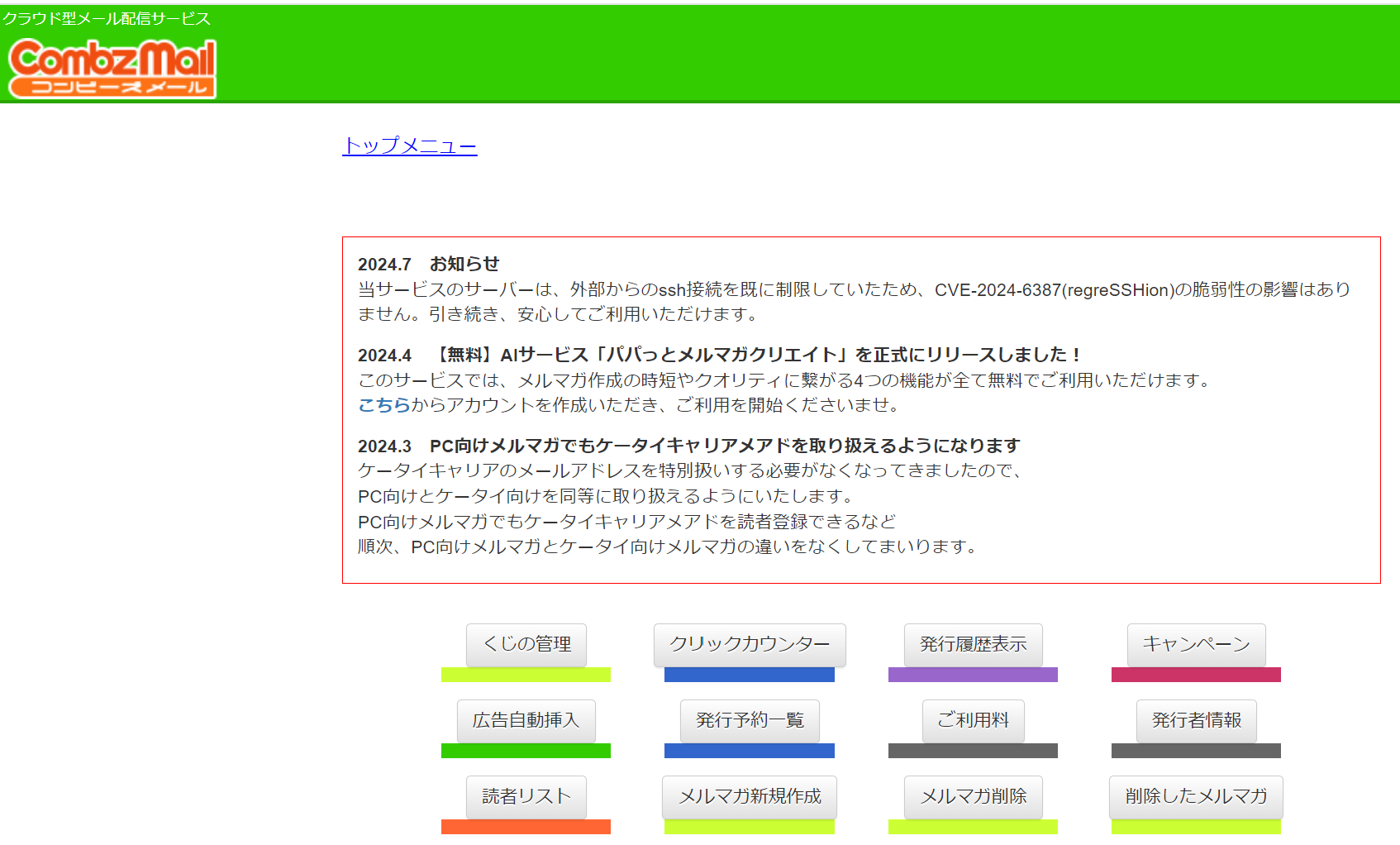Open クリックカウンター button
This screenshot has width=1400, height=845.
point(750,644)
